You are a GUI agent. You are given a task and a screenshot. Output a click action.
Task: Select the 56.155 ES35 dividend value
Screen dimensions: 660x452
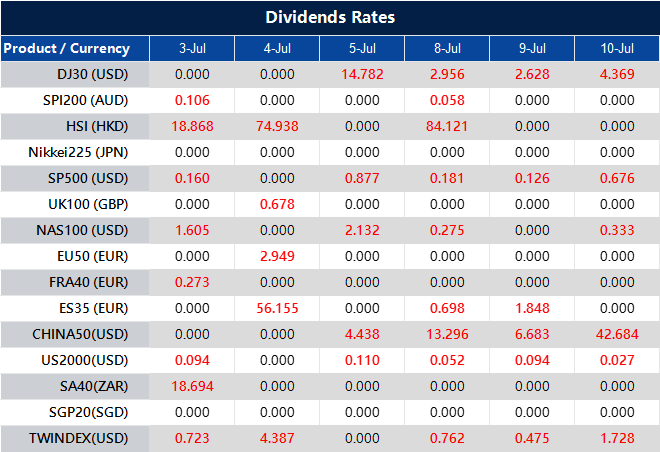click(x=277, y=308)
